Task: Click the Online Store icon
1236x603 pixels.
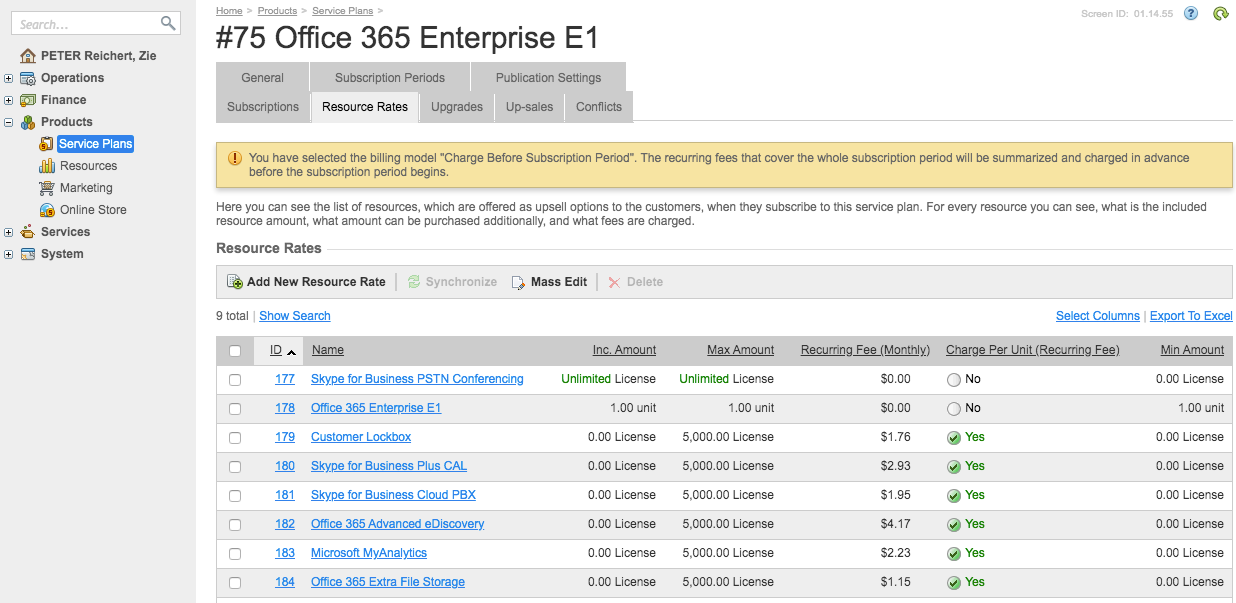Action: (x=46, y=210)
